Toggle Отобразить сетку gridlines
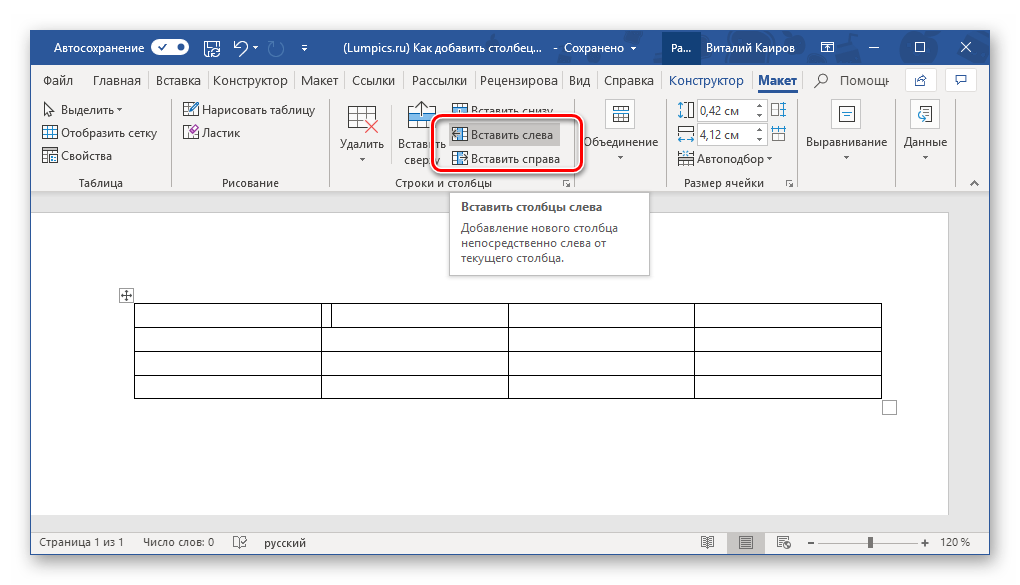1020x585 pixels. pos(99,133)
